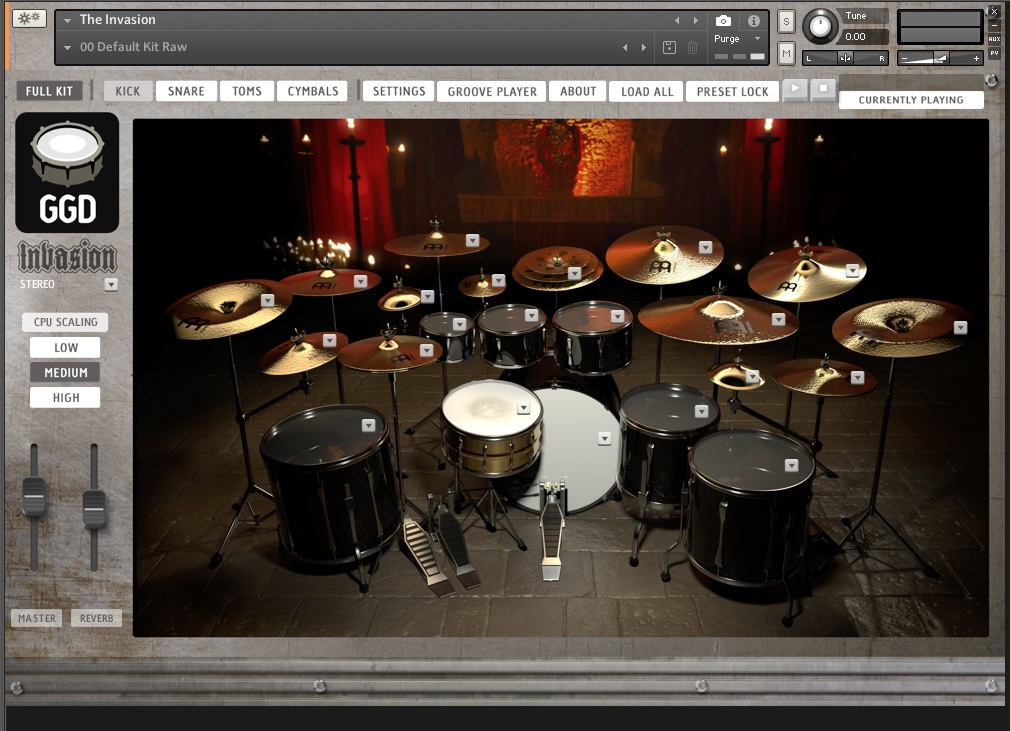This screenshot has width=1010, height=731.
Task: Enable PRESET LOCK
Action: coord(732,90)
